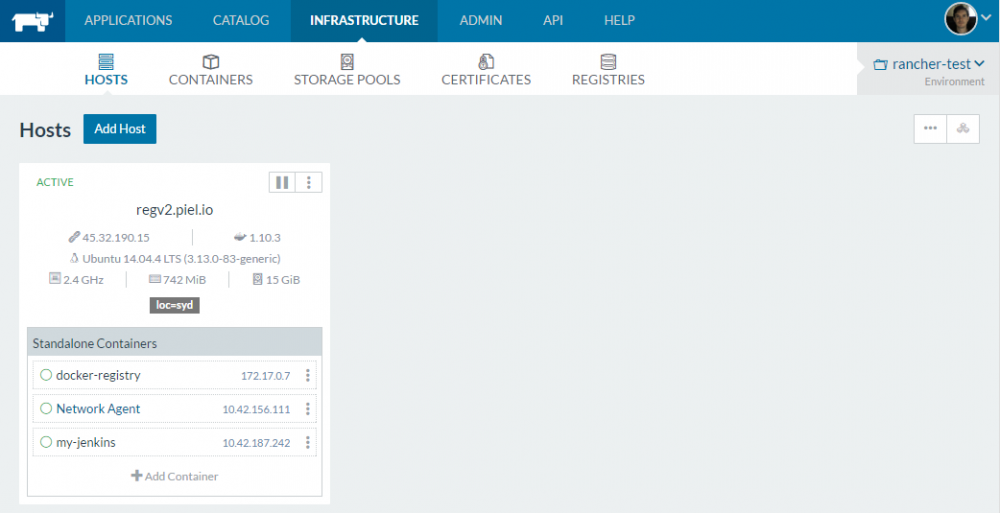Click the Standalone Containers header
Image resolution: width=1000 pixels, height=513 pixels.
pos(175,343)
